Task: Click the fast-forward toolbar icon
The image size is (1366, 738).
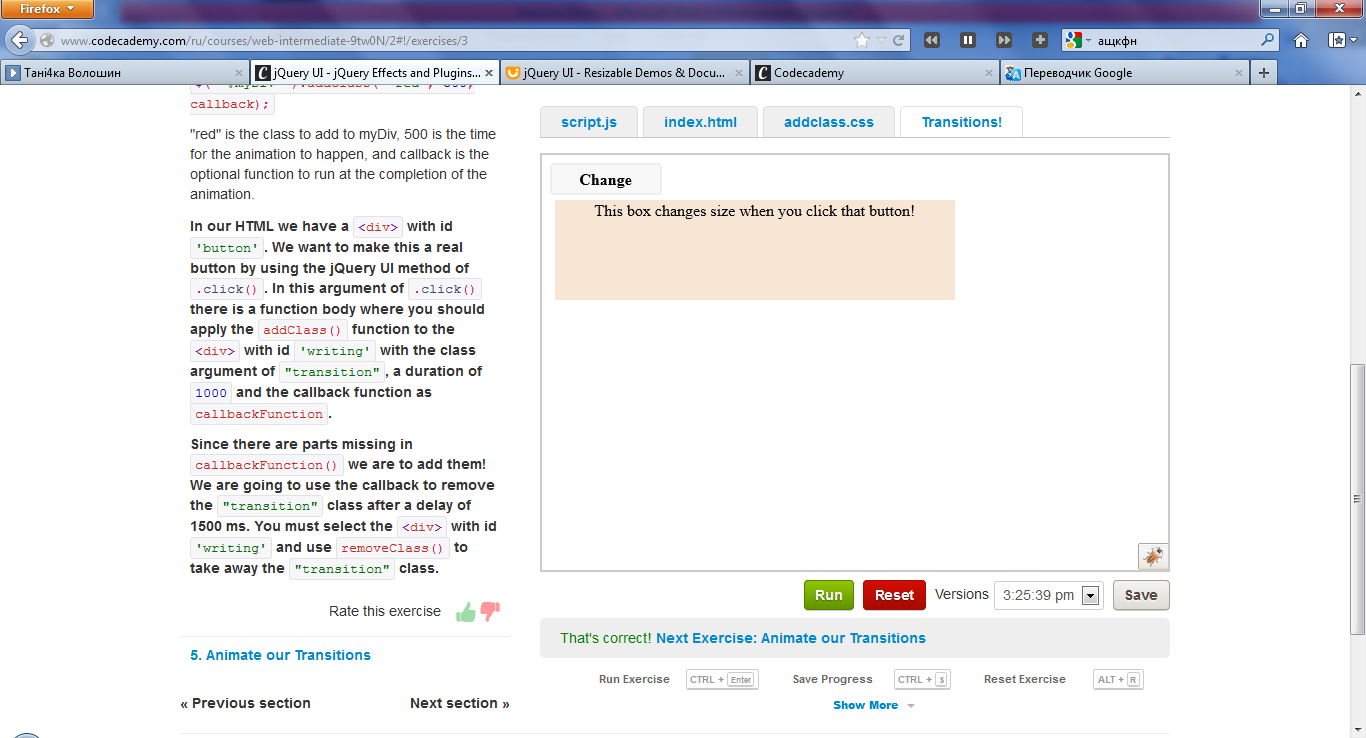Action: pyautogui.click(x=1004, y=40)
